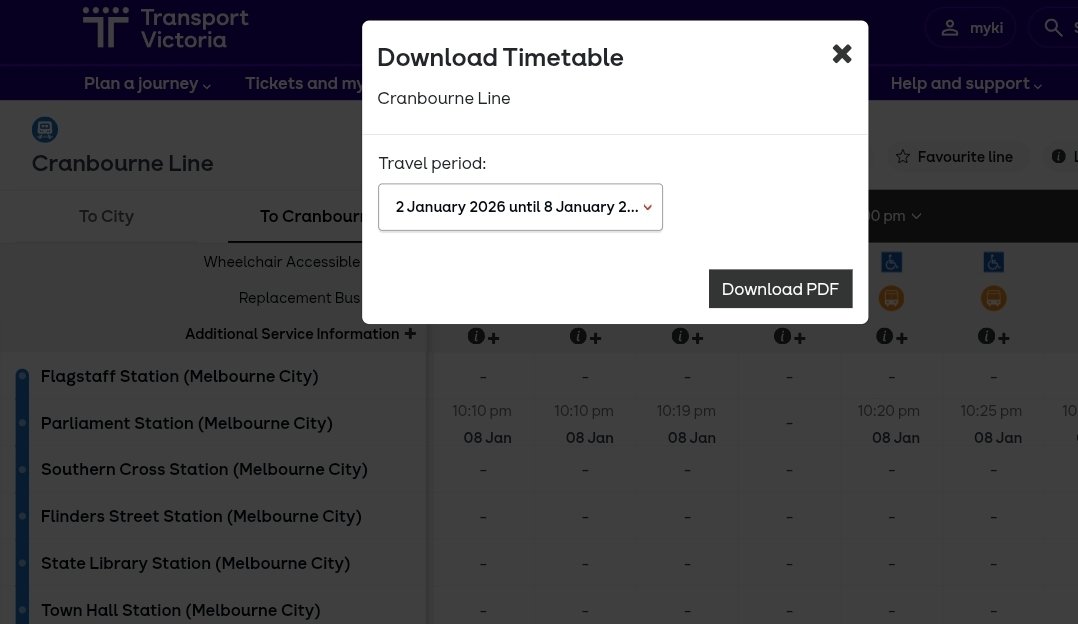The width and height of the screenshot is (1078, 624).
Task: Click the Download PDF button
Action: (780, 288)
